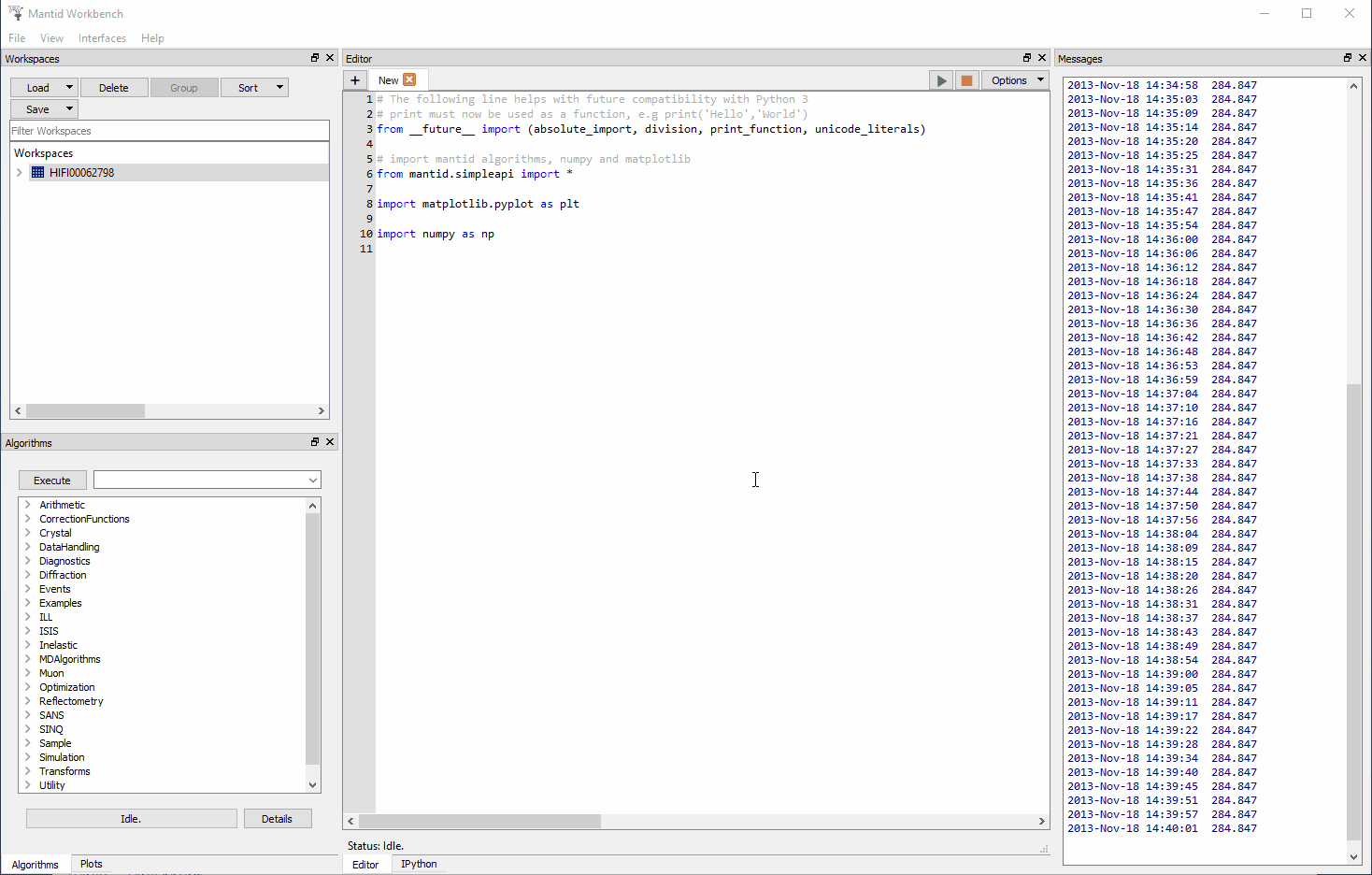Expand the HIFI00062798 workspace entry

(x=19, y=172)
